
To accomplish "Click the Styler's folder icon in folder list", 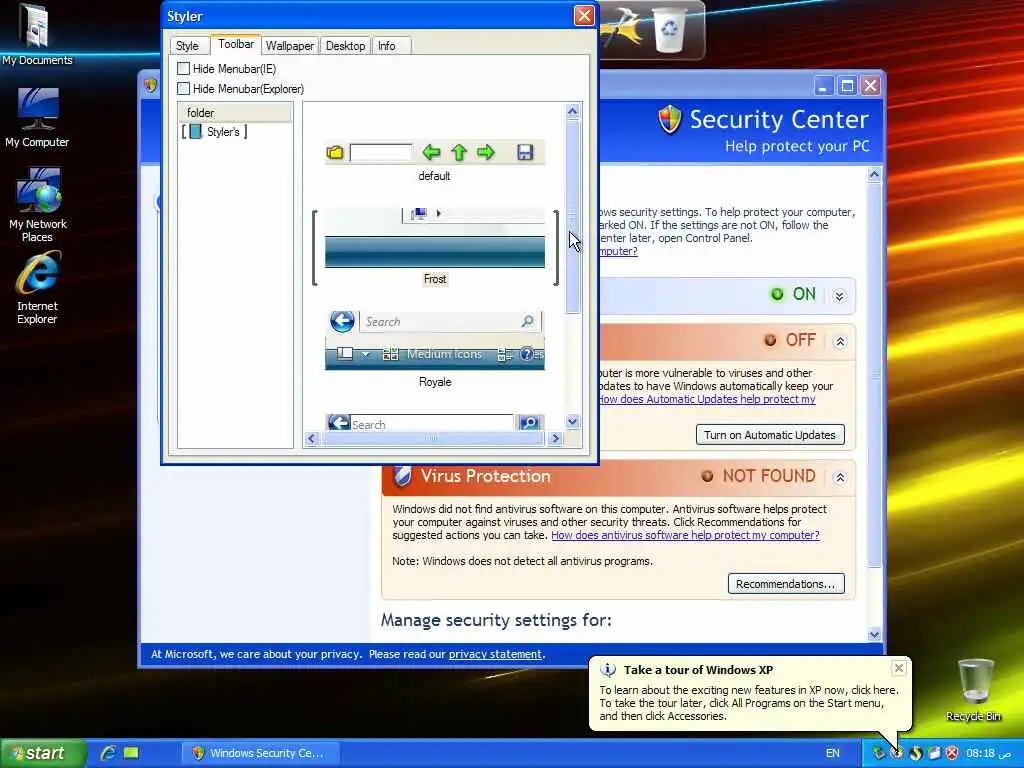I will pyautogui.click(x=195, y=132).
